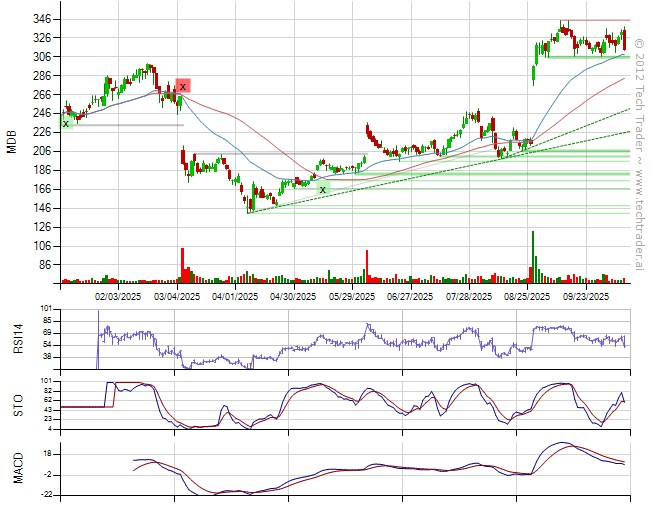Viewport: 657px width, 514px height.
Task: Pick the 05/29/2025 date on the time axis
Action: (351, 296)
